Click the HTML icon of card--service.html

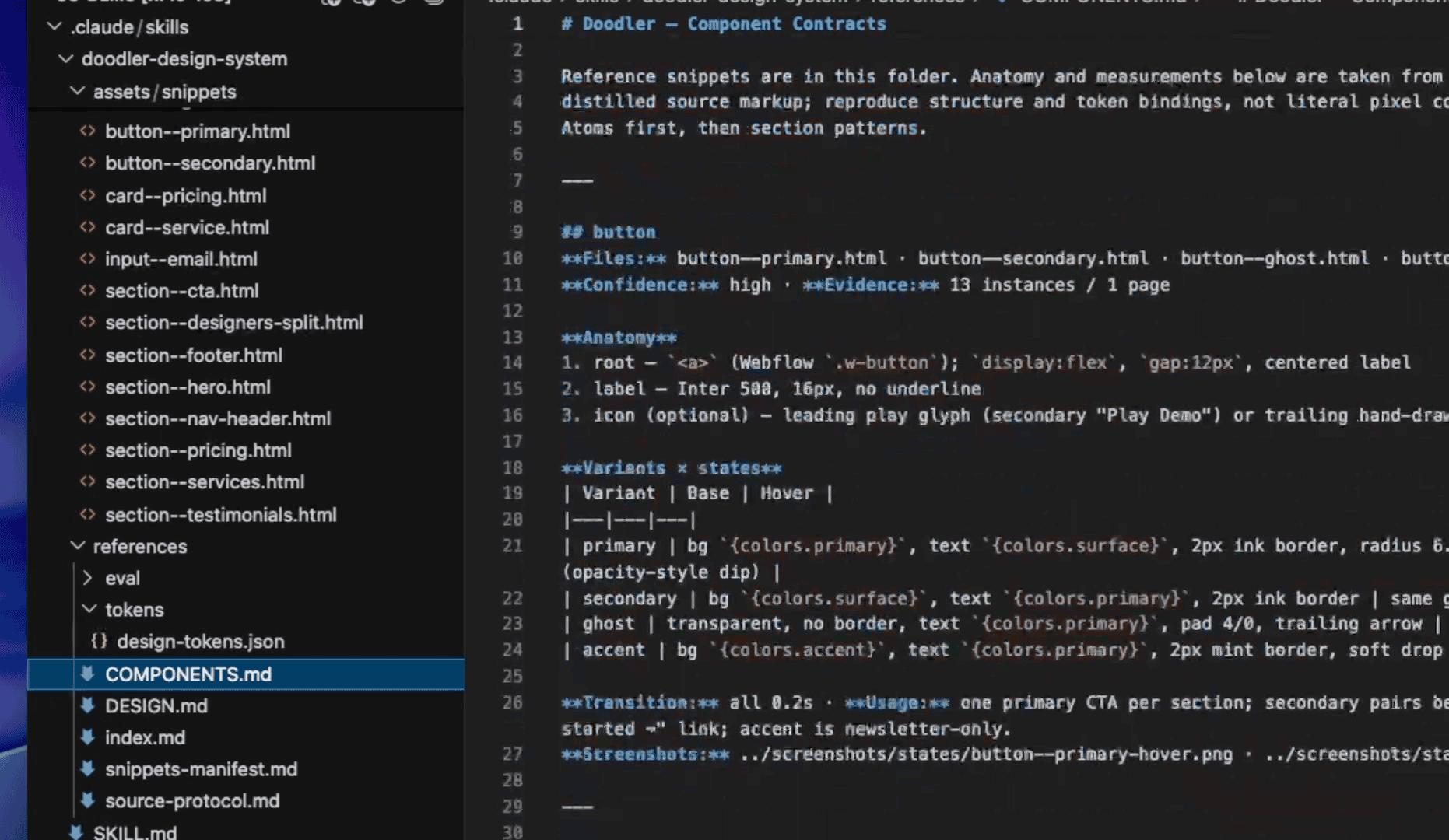pyautogui.click(x=88, y=227)
